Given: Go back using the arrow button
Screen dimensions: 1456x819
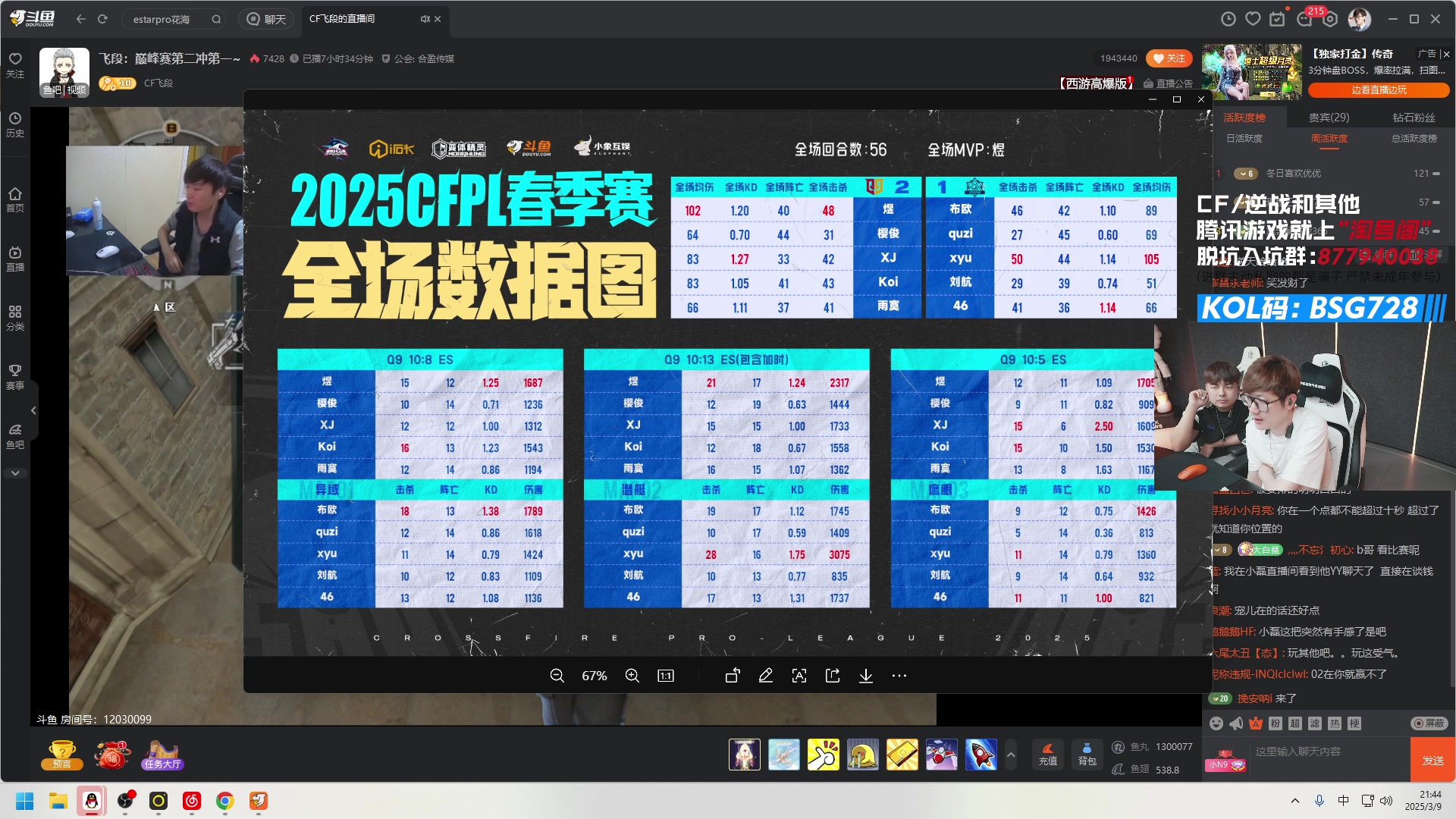Looking at the screenshot, I should pos(81,19).
